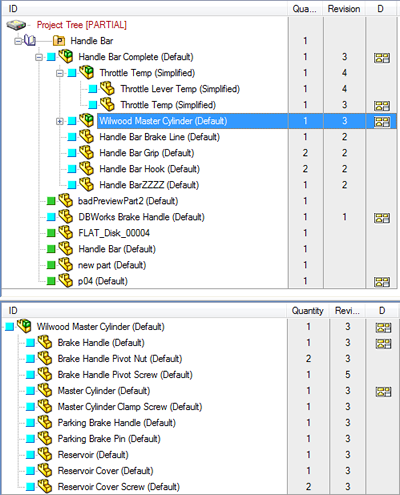Screen dimensions: 400x495
Task: Click assembly icon of highlighted Wilwood Master Cylinder
Action: point(87,120)
